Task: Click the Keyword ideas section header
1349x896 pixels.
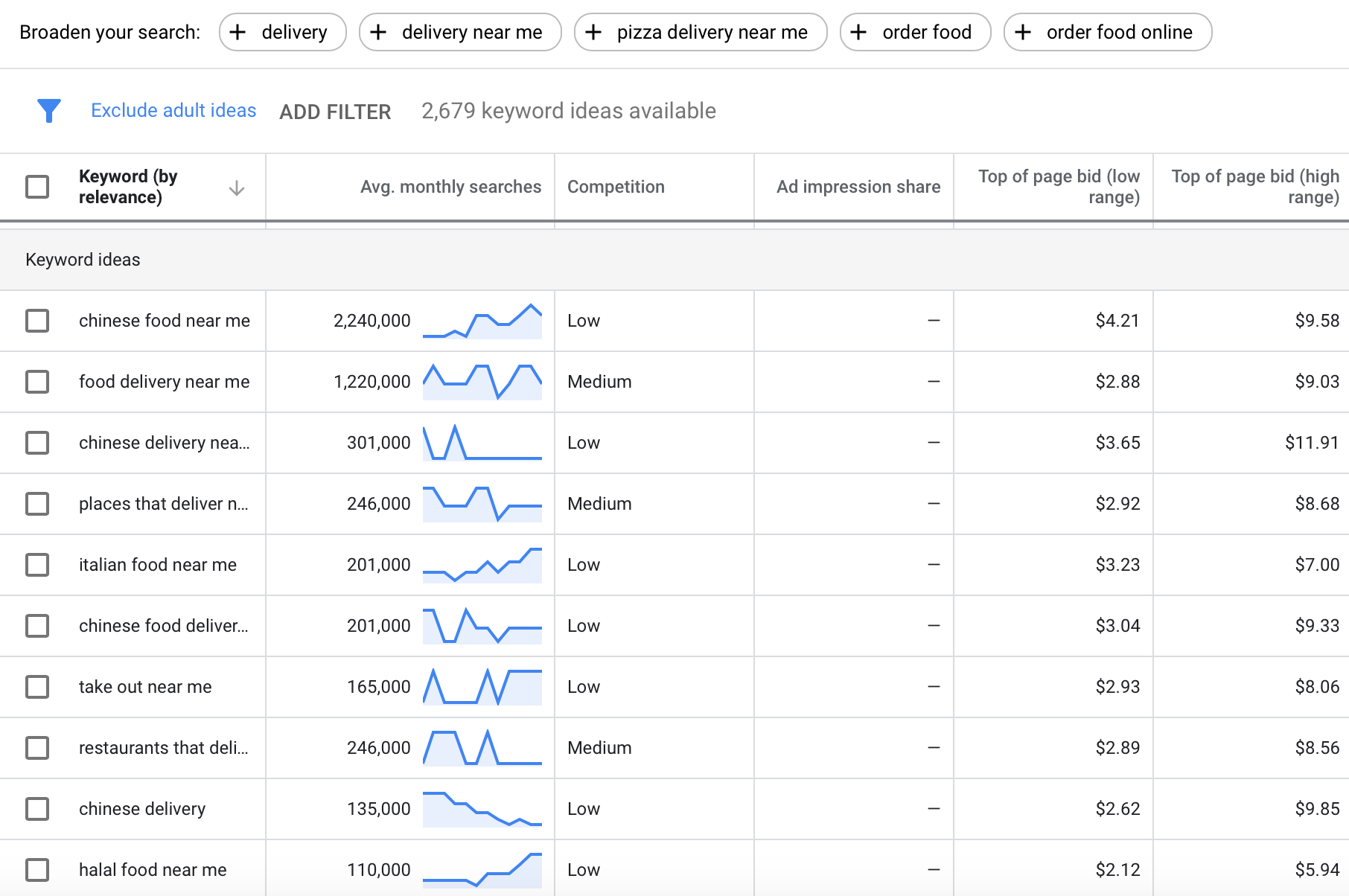Action: (x=83, y=260)
